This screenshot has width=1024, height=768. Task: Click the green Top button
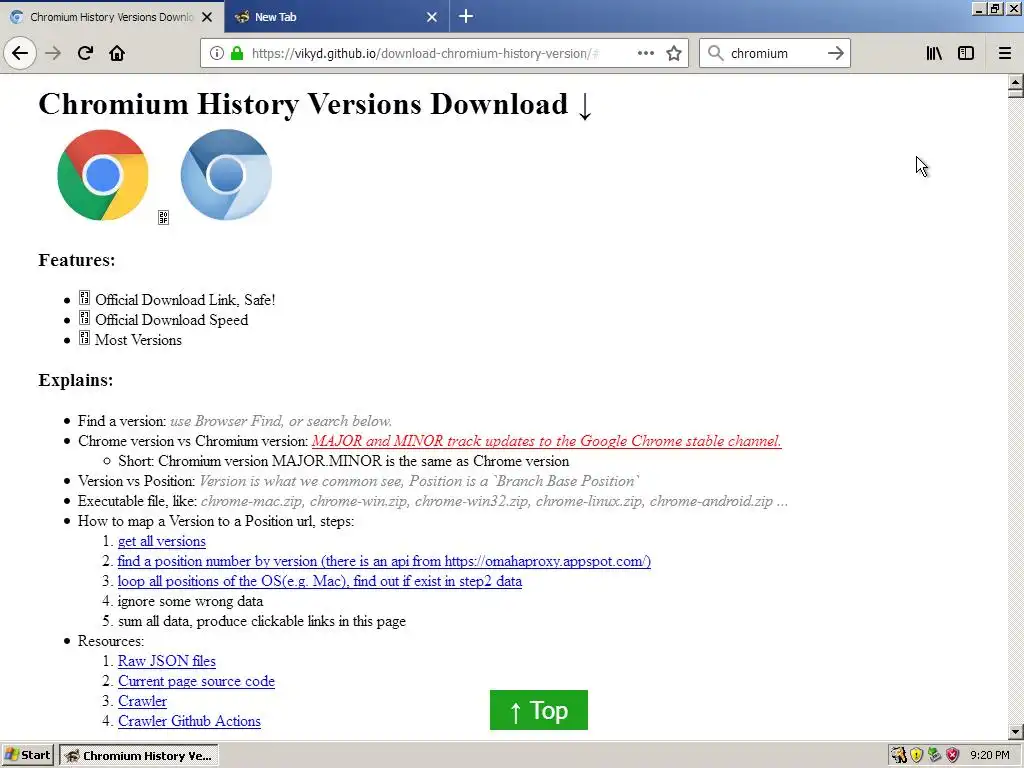coord(539,710)
